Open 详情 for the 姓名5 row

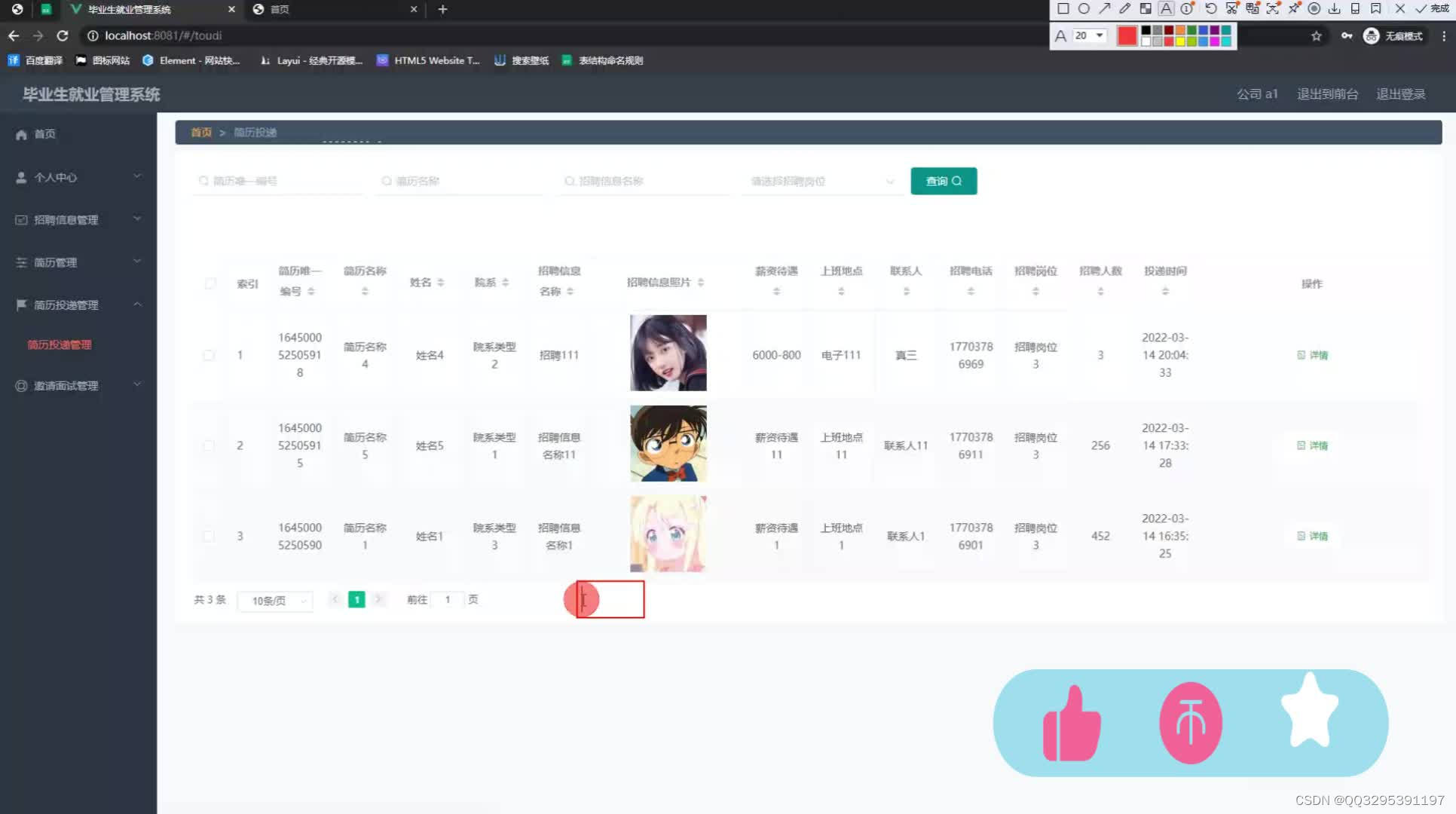pos(1313,445)
